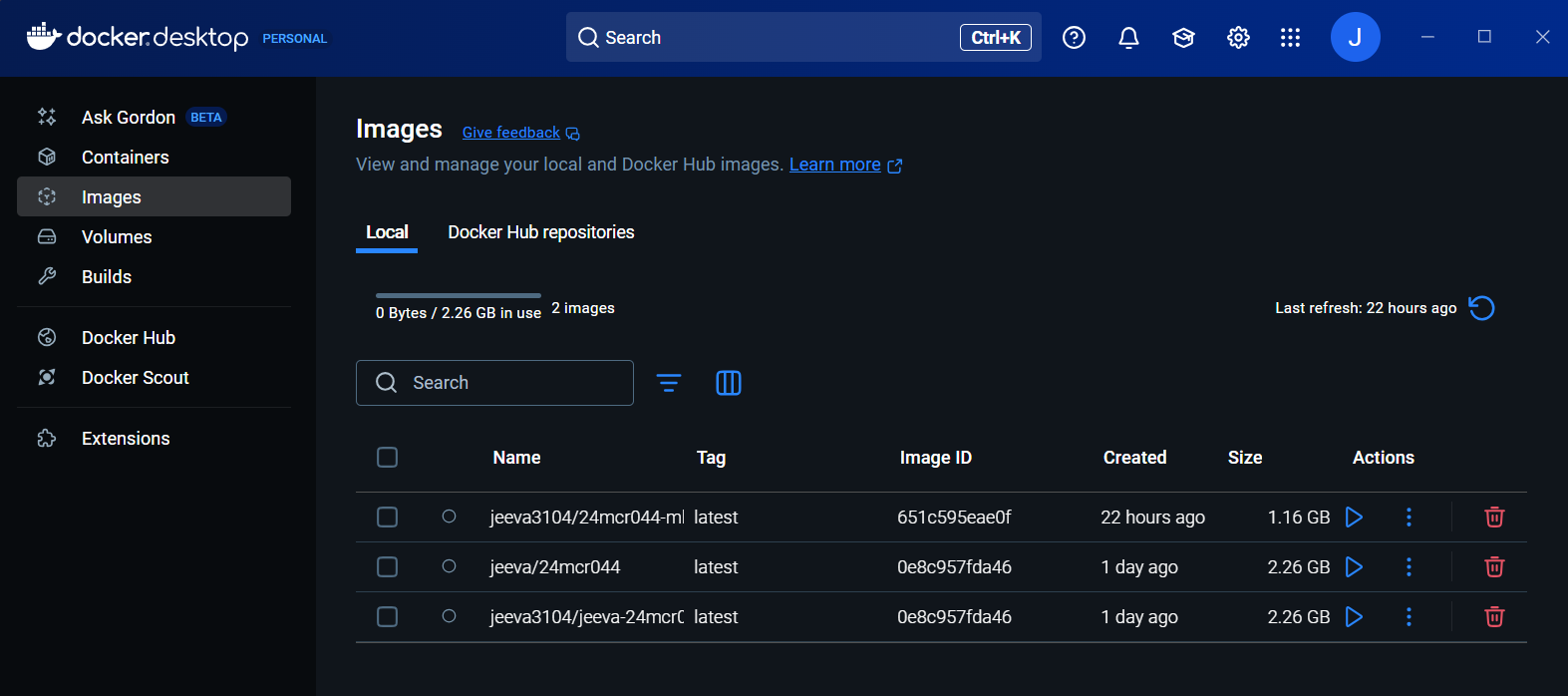Switch to Docker Hub repositories tab
Image resolution: width=1568 pixels, height=696 pixels.
tap(541, 232)
